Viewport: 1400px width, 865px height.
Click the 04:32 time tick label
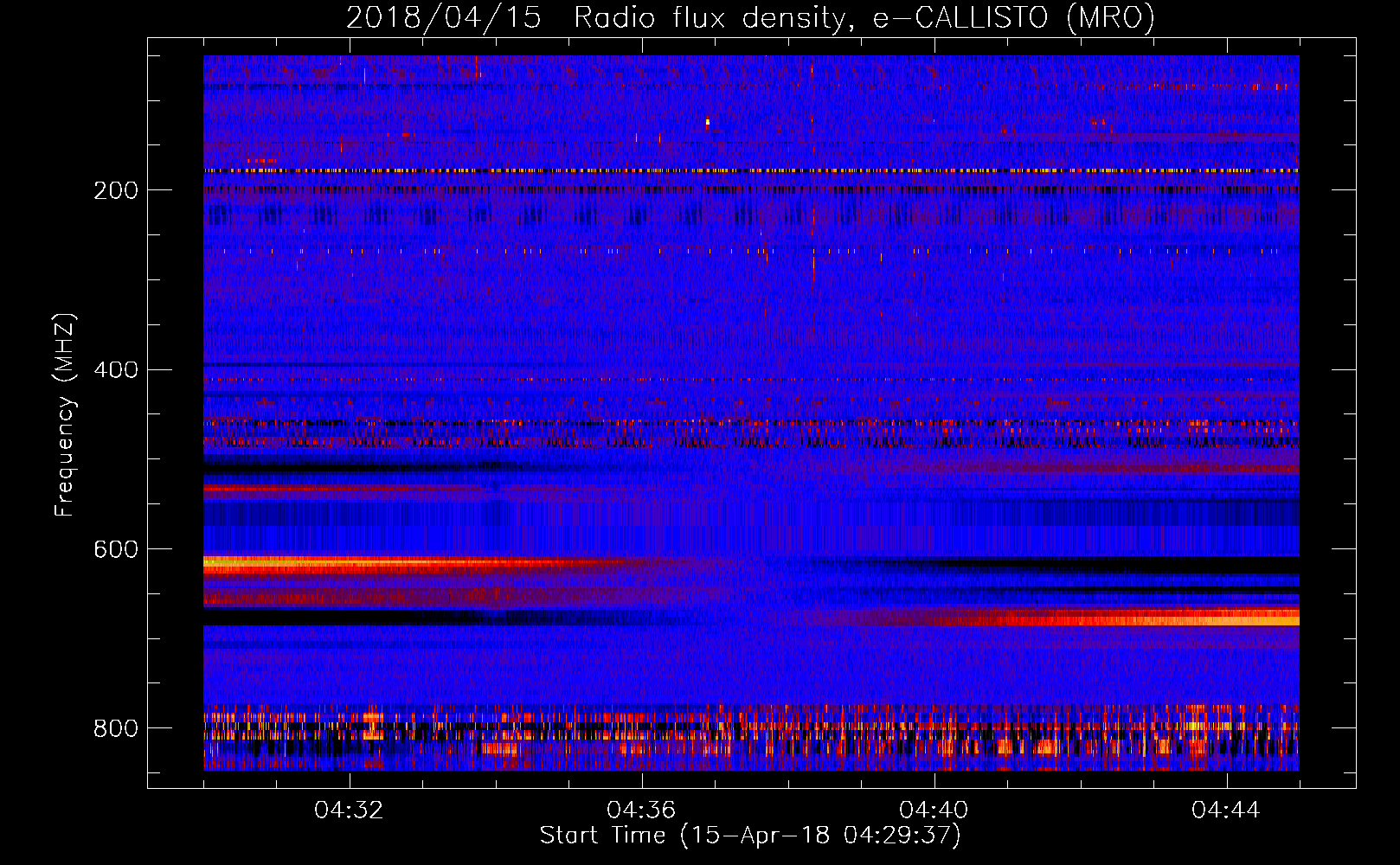click(x=349, y=811)
